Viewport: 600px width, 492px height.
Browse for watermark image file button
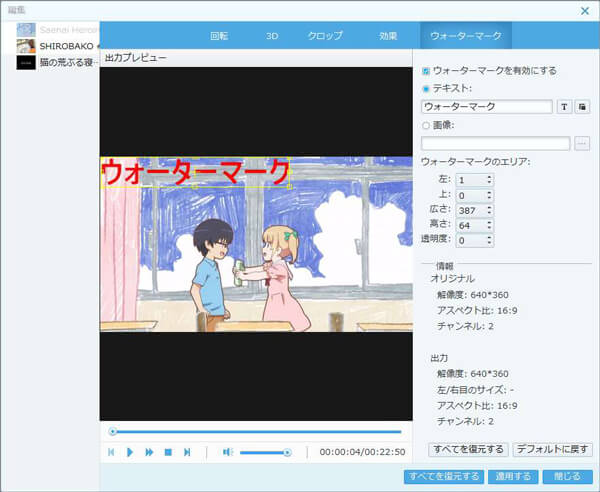click(x=582, y=143)
